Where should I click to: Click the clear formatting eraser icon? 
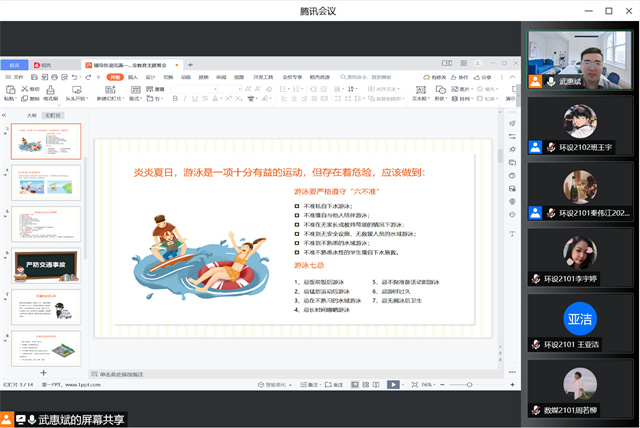coord(269,89)
